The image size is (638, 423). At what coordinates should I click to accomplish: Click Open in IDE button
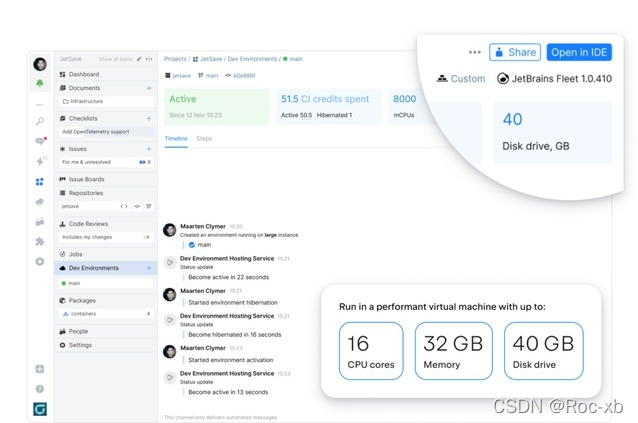click(579, 52)
